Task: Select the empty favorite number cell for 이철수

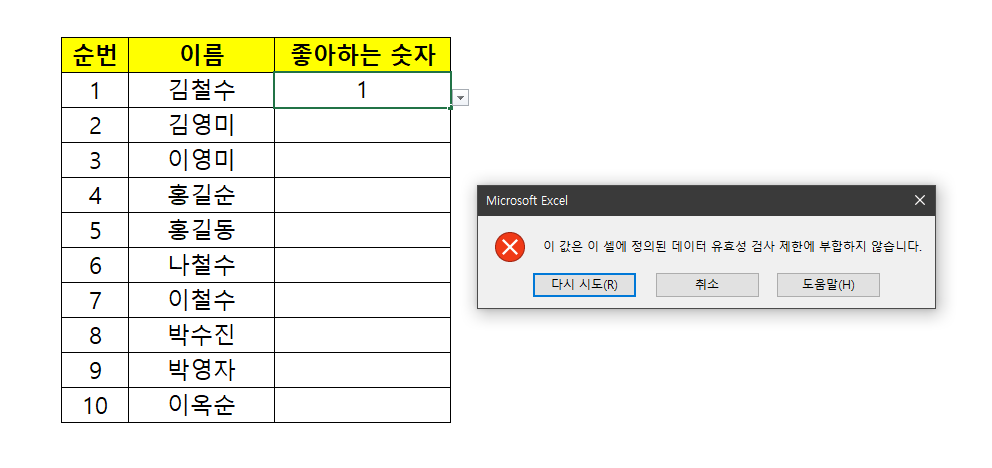Action: (x=363, y=300)
